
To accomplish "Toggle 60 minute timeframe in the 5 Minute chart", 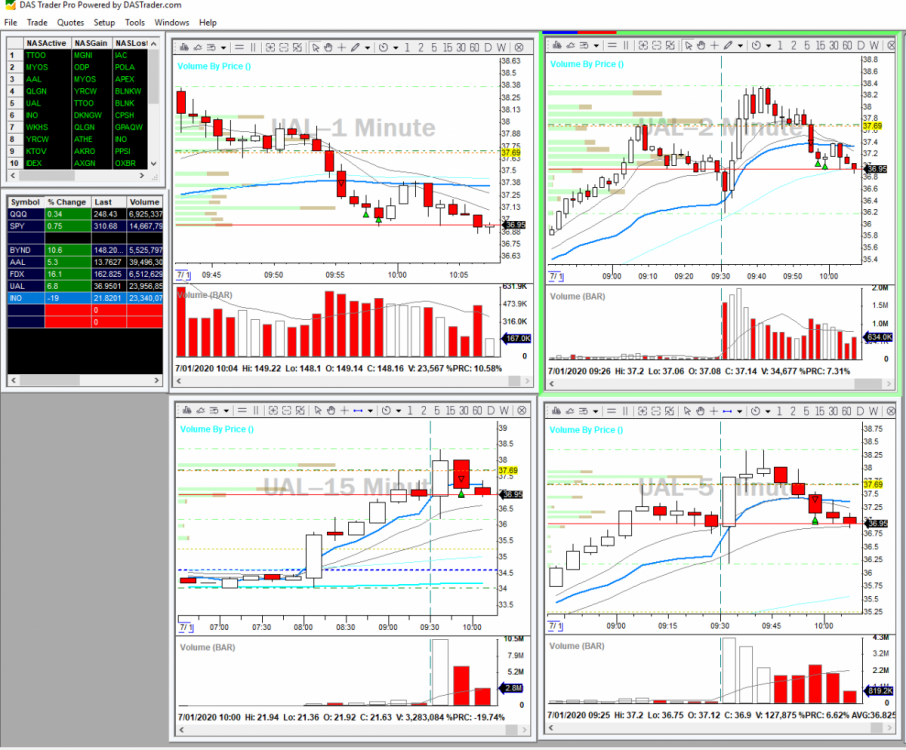I will point(846,410).
